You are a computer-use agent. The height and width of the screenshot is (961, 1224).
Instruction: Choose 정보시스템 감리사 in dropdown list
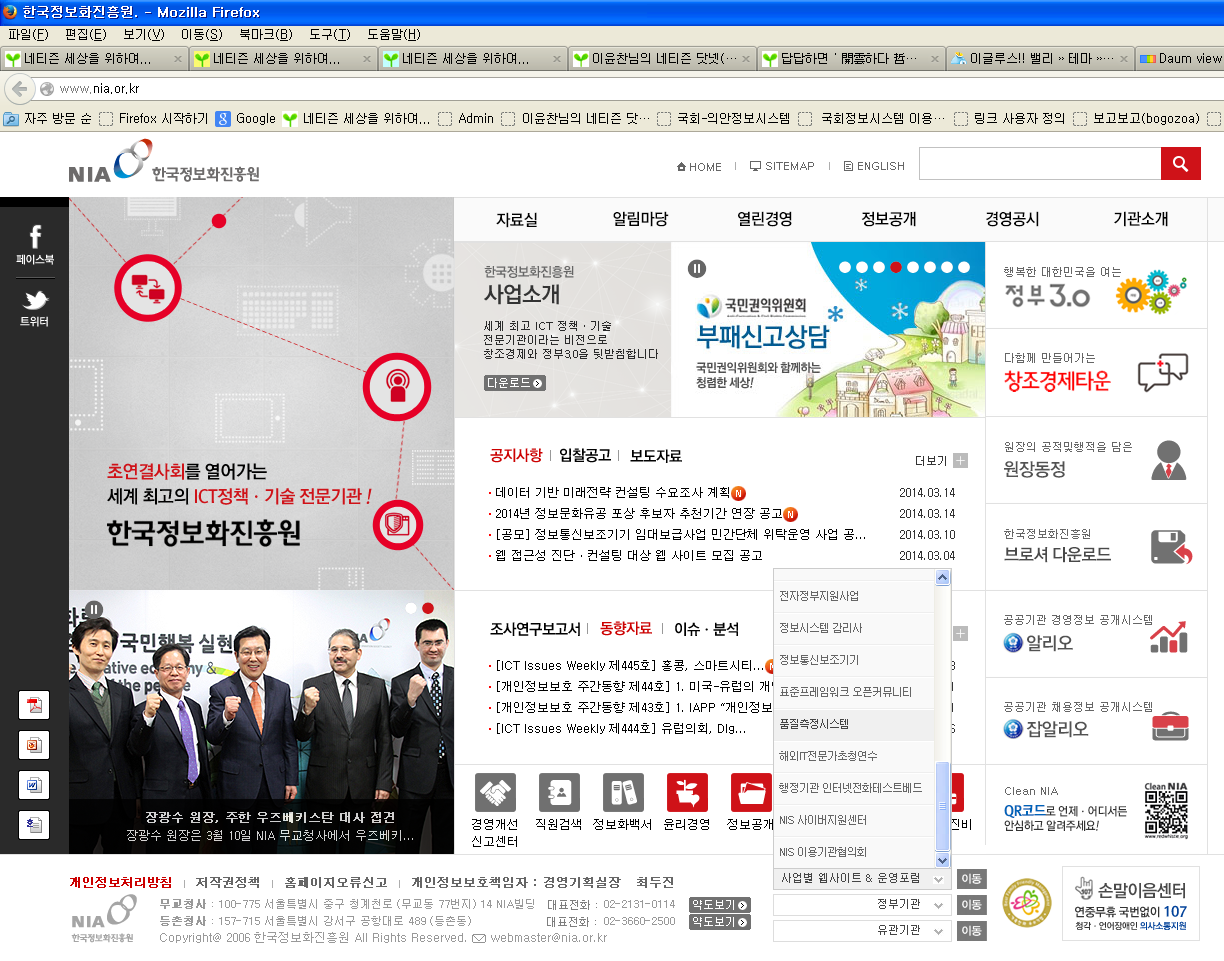click(x=854, y=627)
